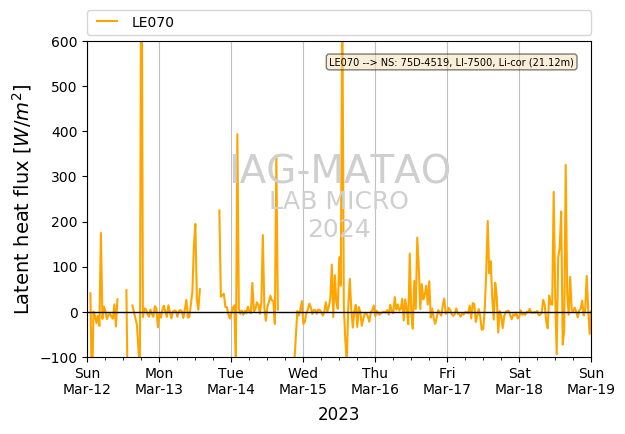Click the LE070 sensor annotation box
This screenshot has height=434, width=625.
(451, 62)
